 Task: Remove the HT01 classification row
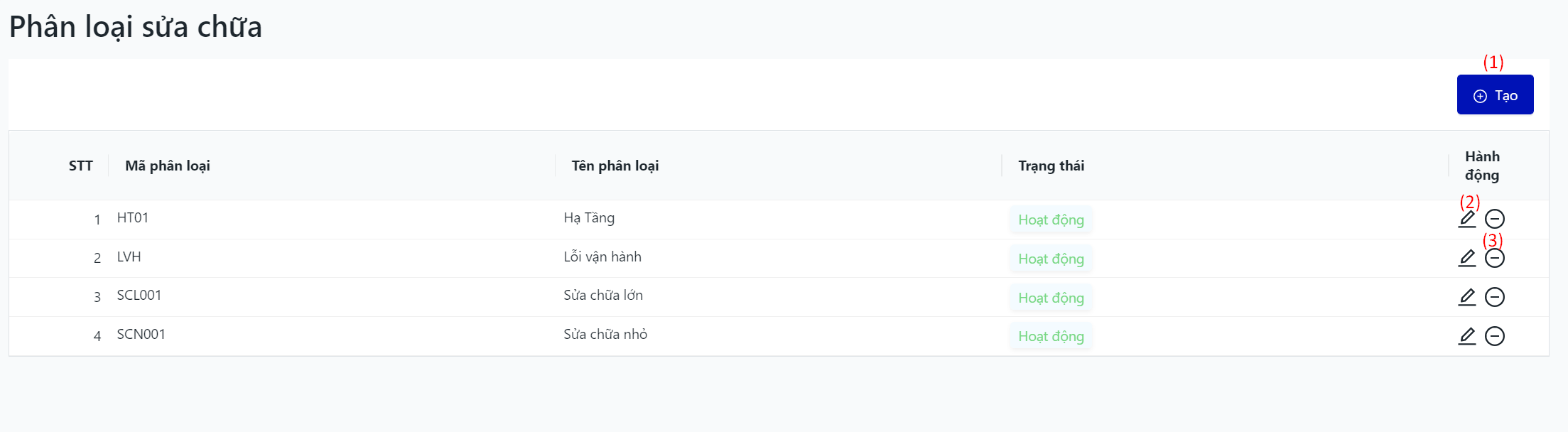[1495, 219]
